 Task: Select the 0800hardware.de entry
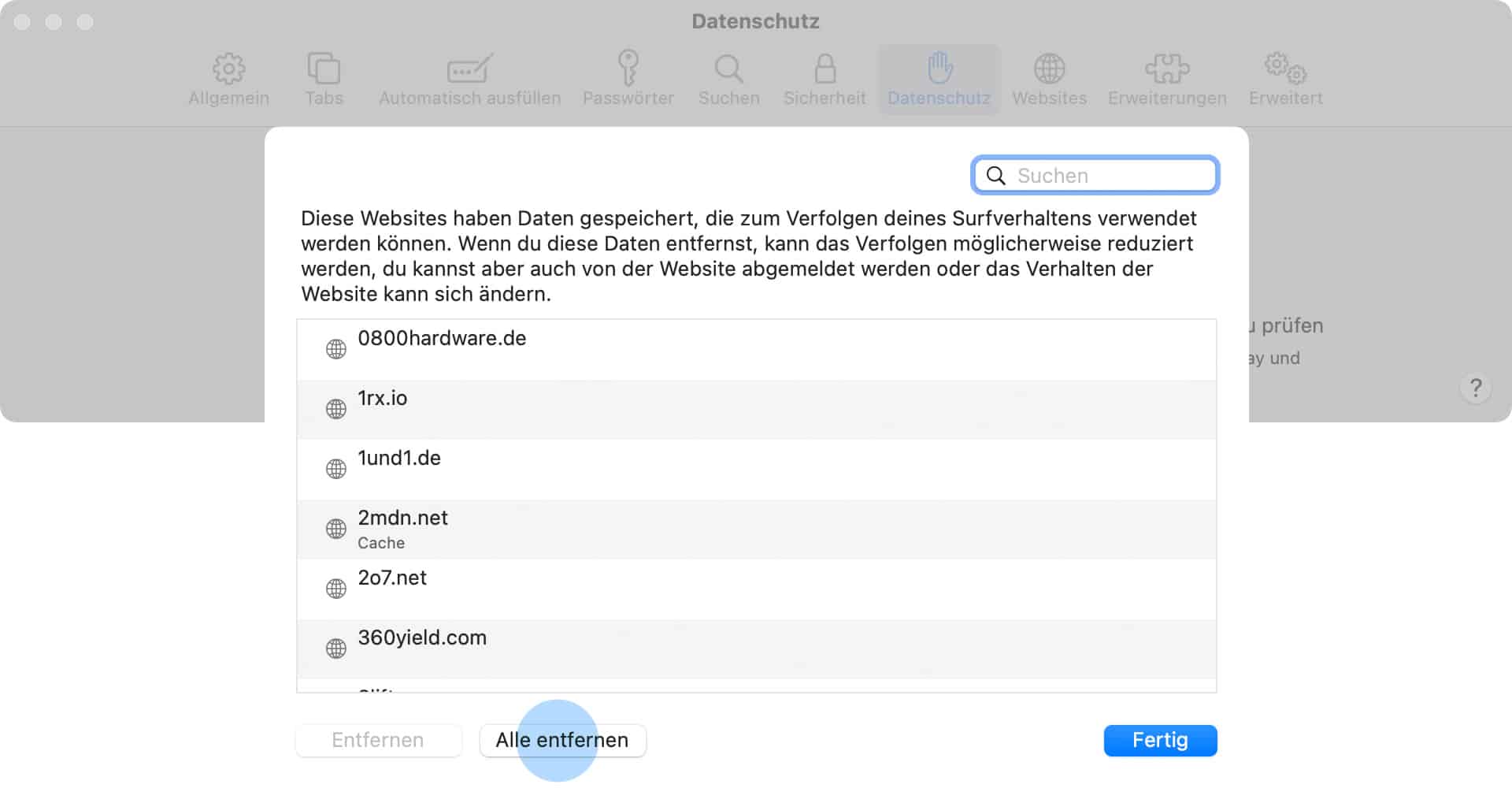click(756, 350)
